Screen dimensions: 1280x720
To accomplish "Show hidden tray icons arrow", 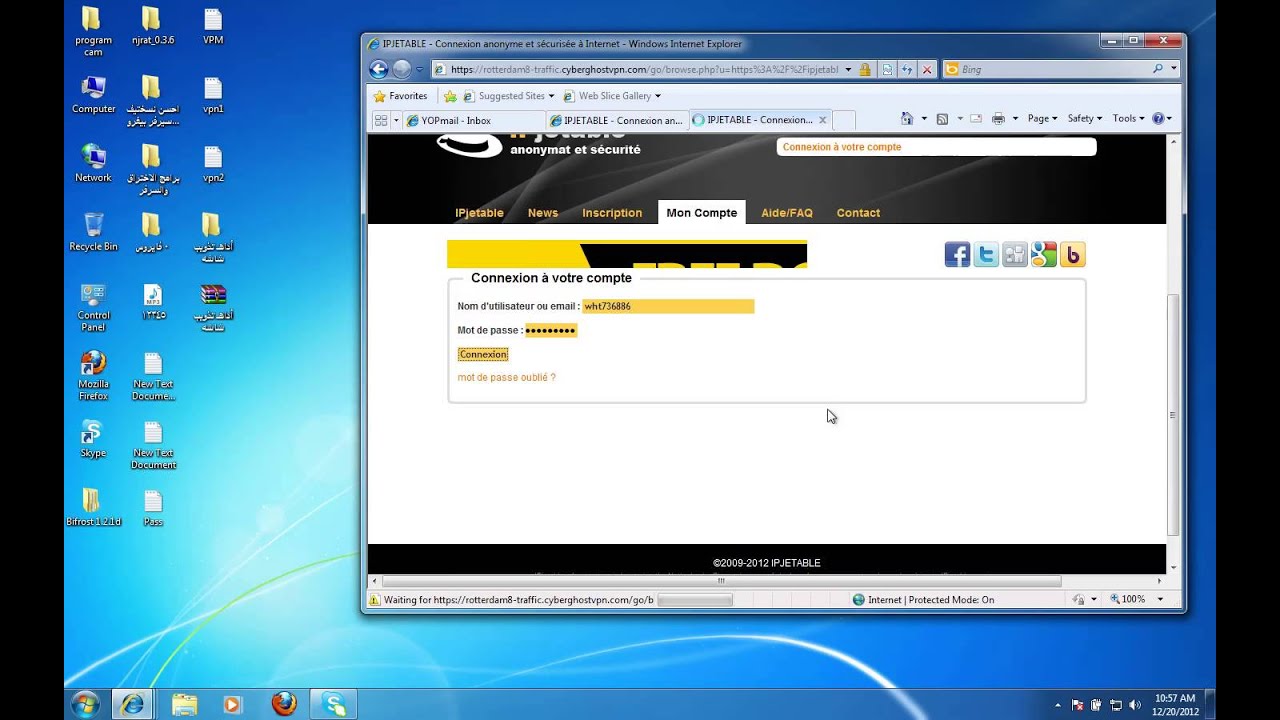I will click(1058, 705).
